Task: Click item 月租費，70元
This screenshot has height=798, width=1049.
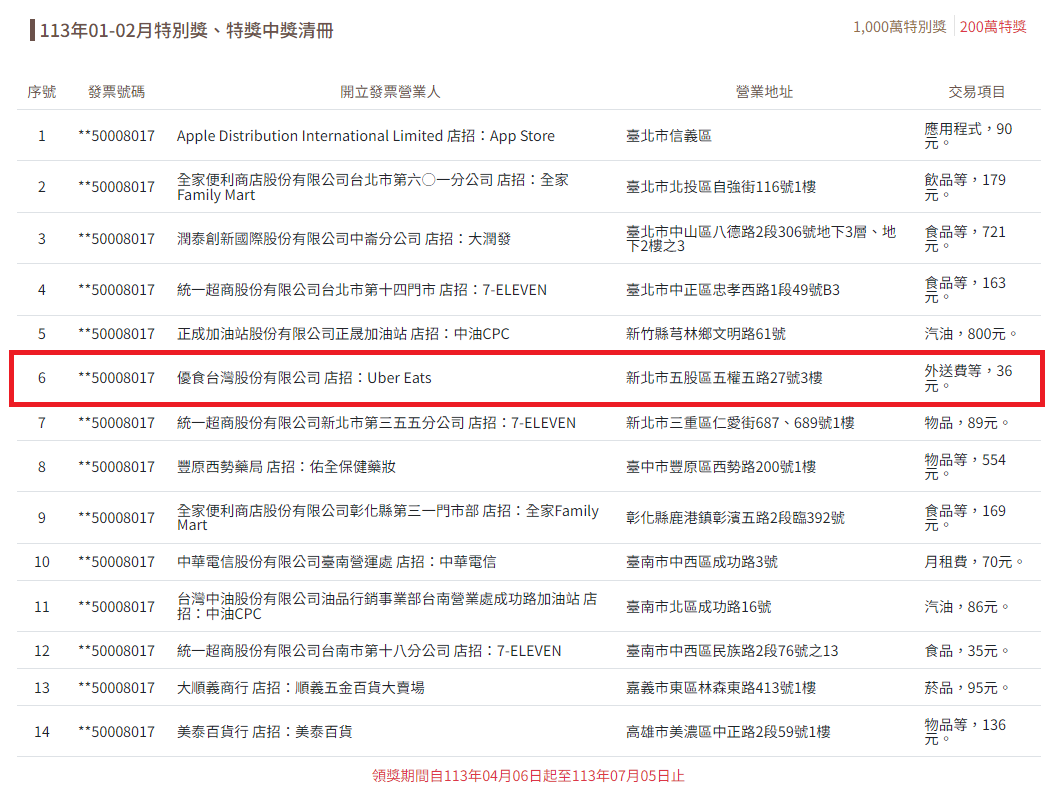Action: coord(973,562)
